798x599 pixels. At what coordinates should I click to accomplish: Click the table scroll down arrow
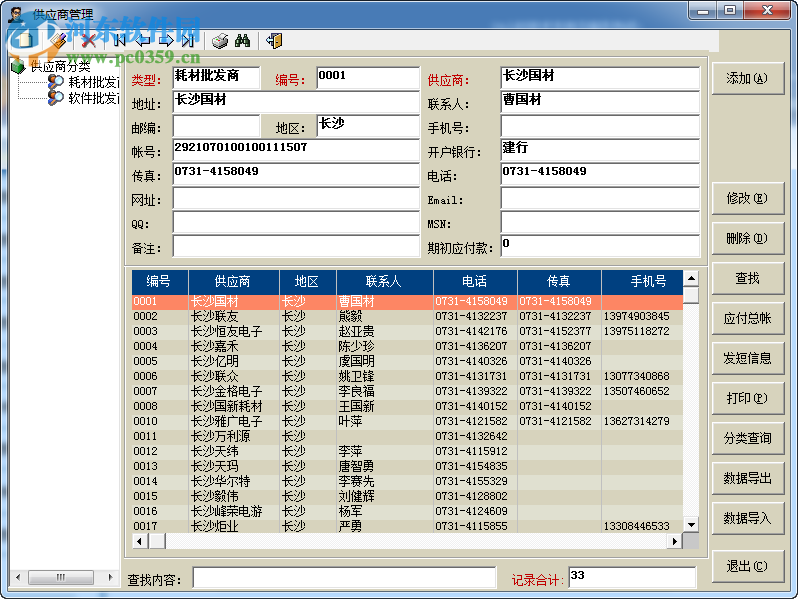pyautogui.click(x=691, y=525)
